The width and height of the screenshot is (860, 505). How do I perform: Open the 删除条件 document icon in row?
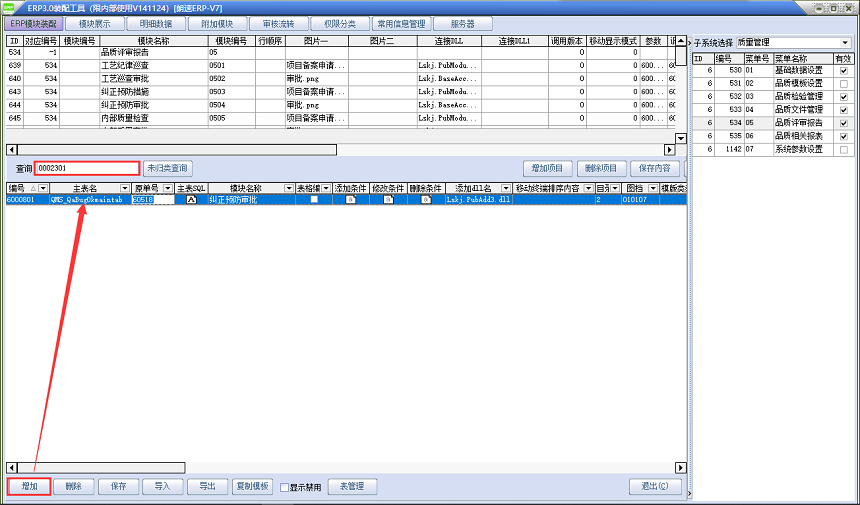pyautogui.click(x=426, y=200)
